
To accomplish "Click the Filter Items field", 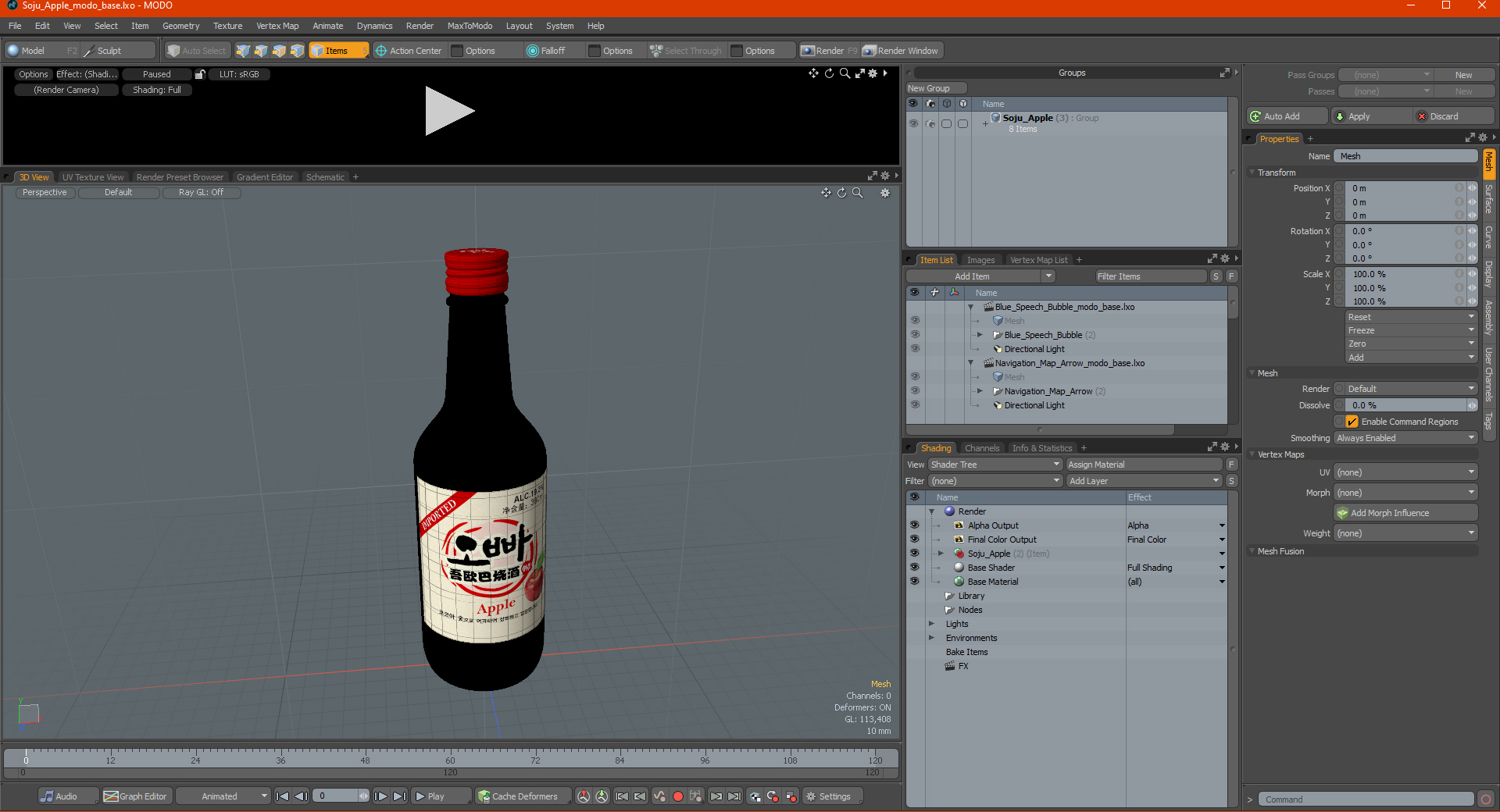I will coord(1150,276).
